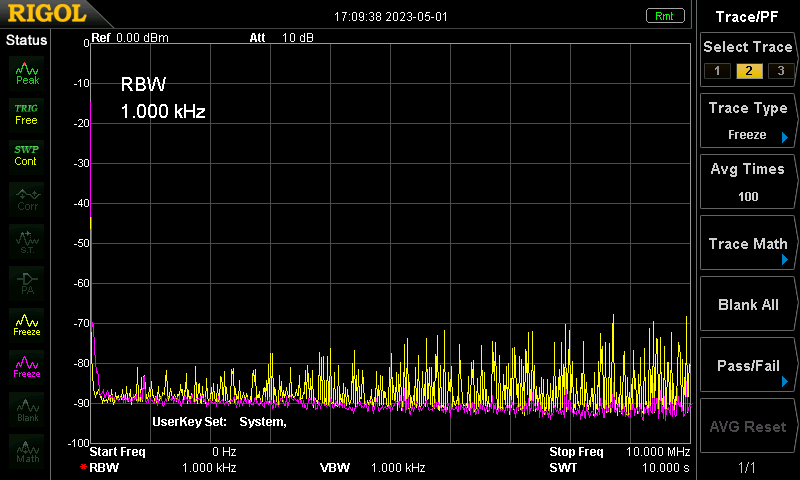The width and height of the screenshot is (800, 480).
Task: Click the VBW 1.000 kHz readout
Action: [372, 468]
